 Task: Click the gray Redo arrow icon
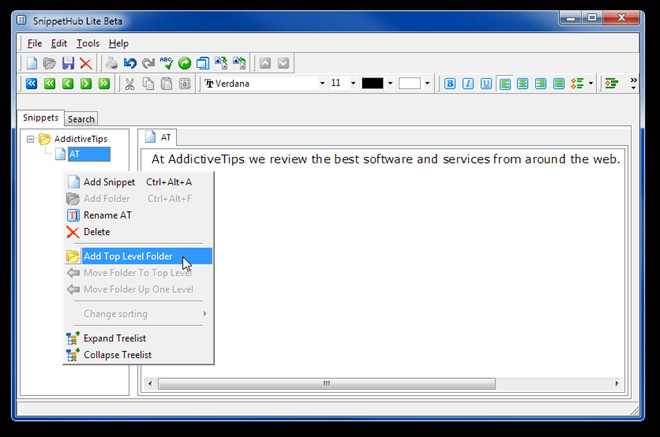(148, 63)
